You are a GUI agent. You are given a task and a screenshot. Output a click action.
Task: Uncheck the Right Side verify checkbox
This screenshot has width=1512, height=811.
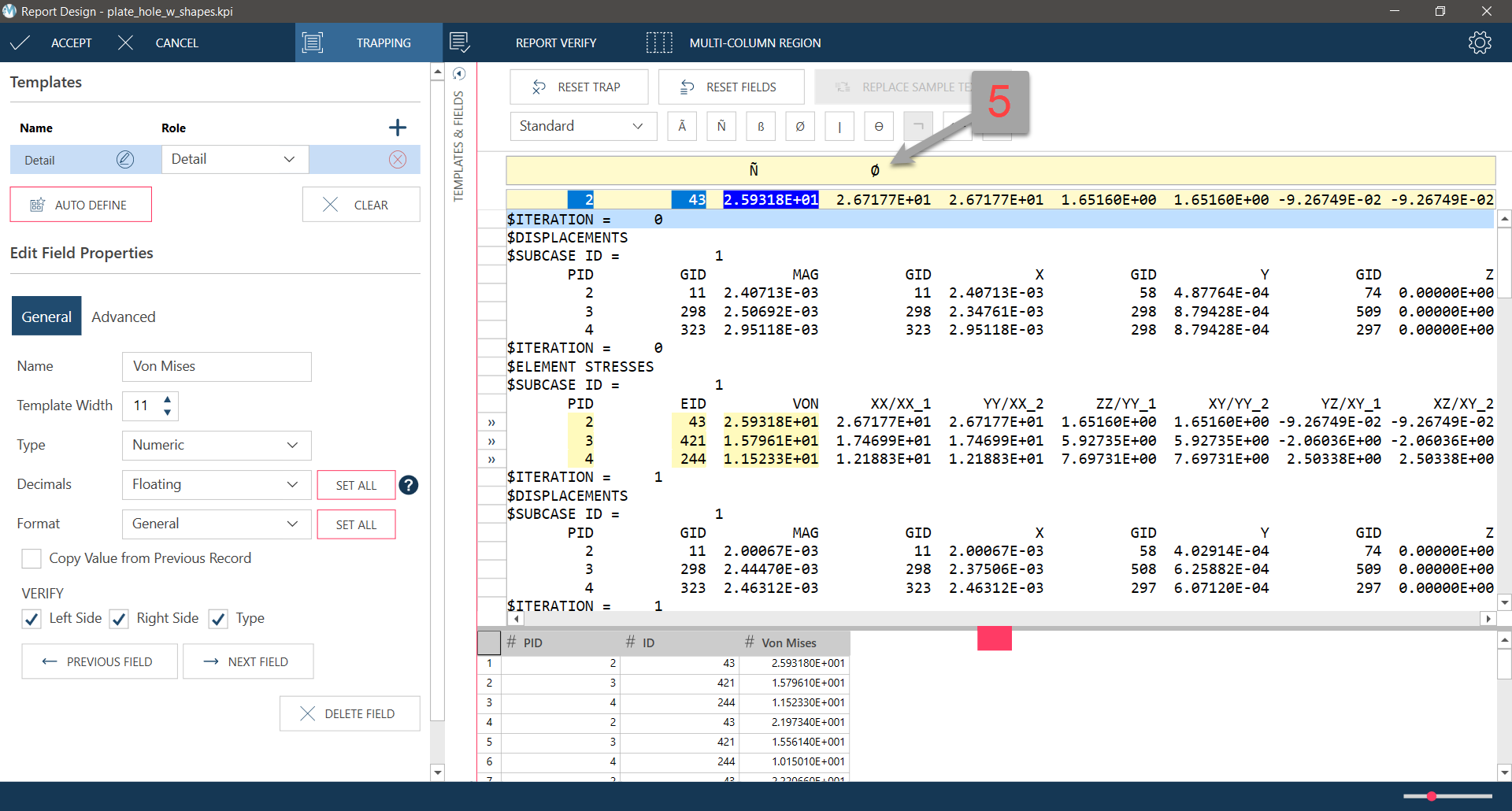click(119, 619)
